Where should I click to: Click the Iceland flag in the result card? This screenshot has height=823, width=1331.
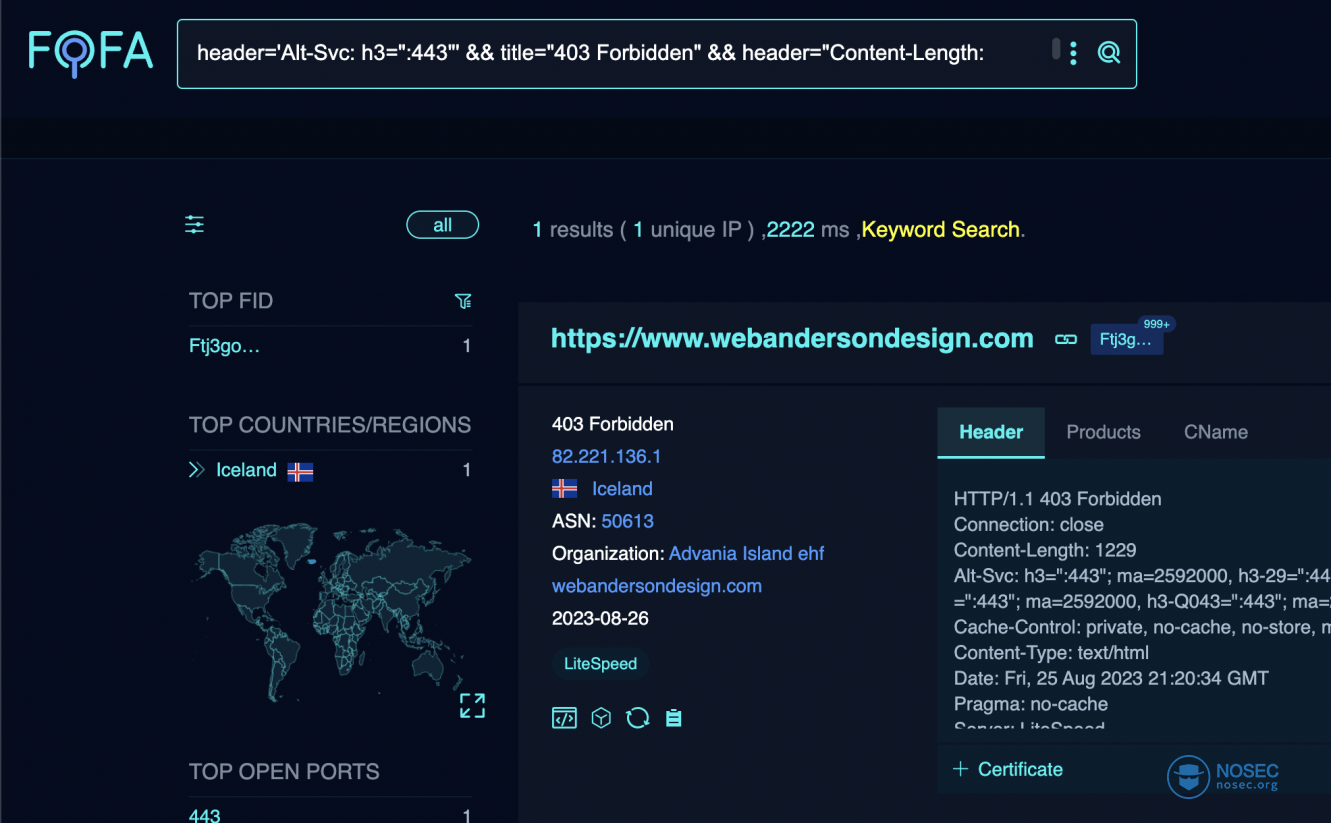point(565,489)
